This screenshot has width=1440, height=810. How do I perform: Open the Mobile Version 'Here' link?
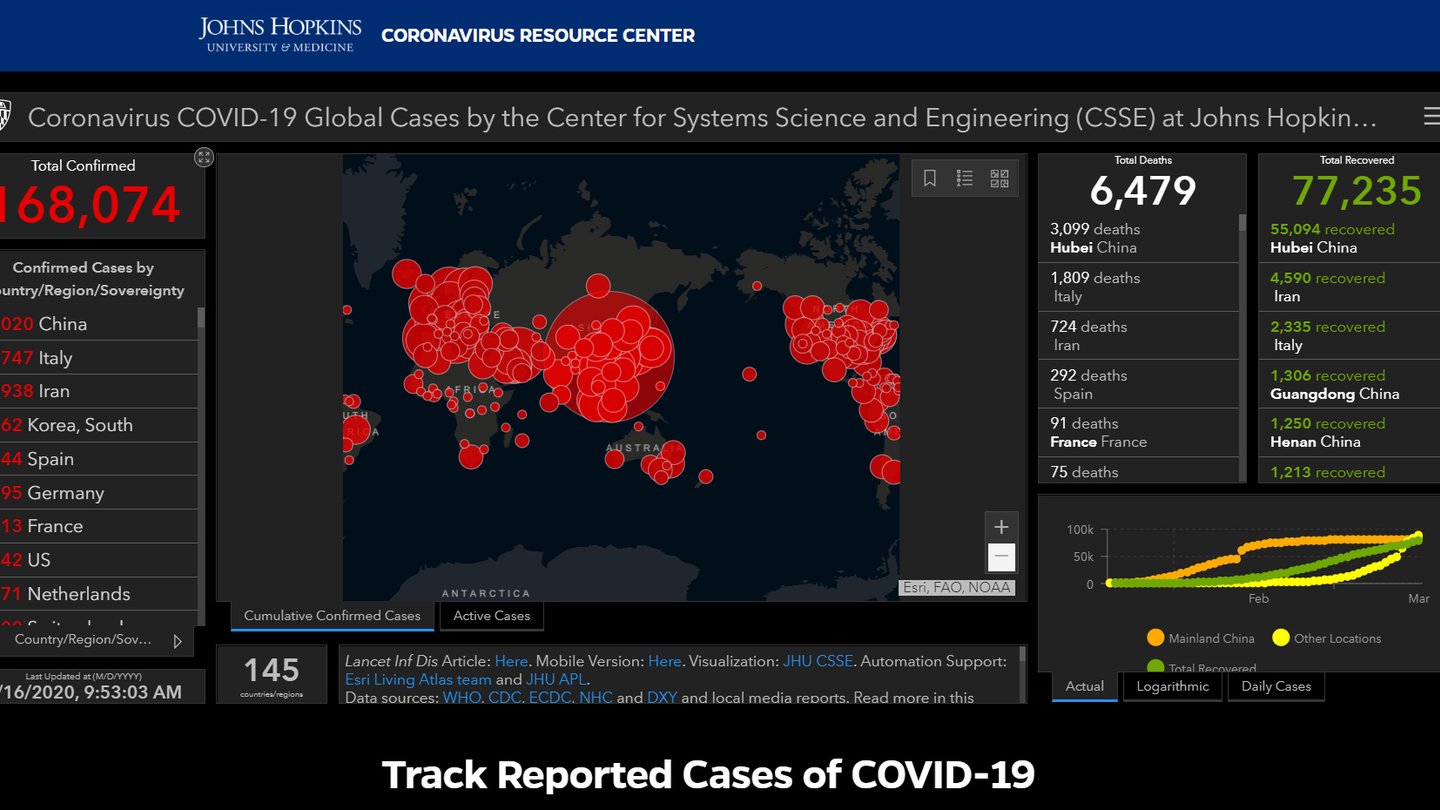coord(664,661)
